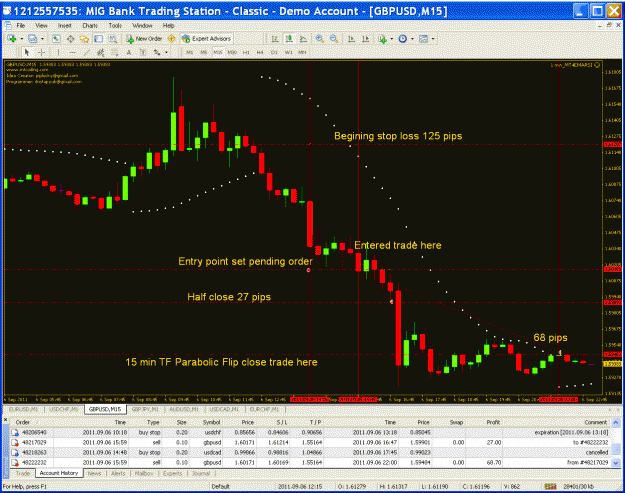Click the Expert Advisors button
625x493 pixels.
[x=206, y=39]
